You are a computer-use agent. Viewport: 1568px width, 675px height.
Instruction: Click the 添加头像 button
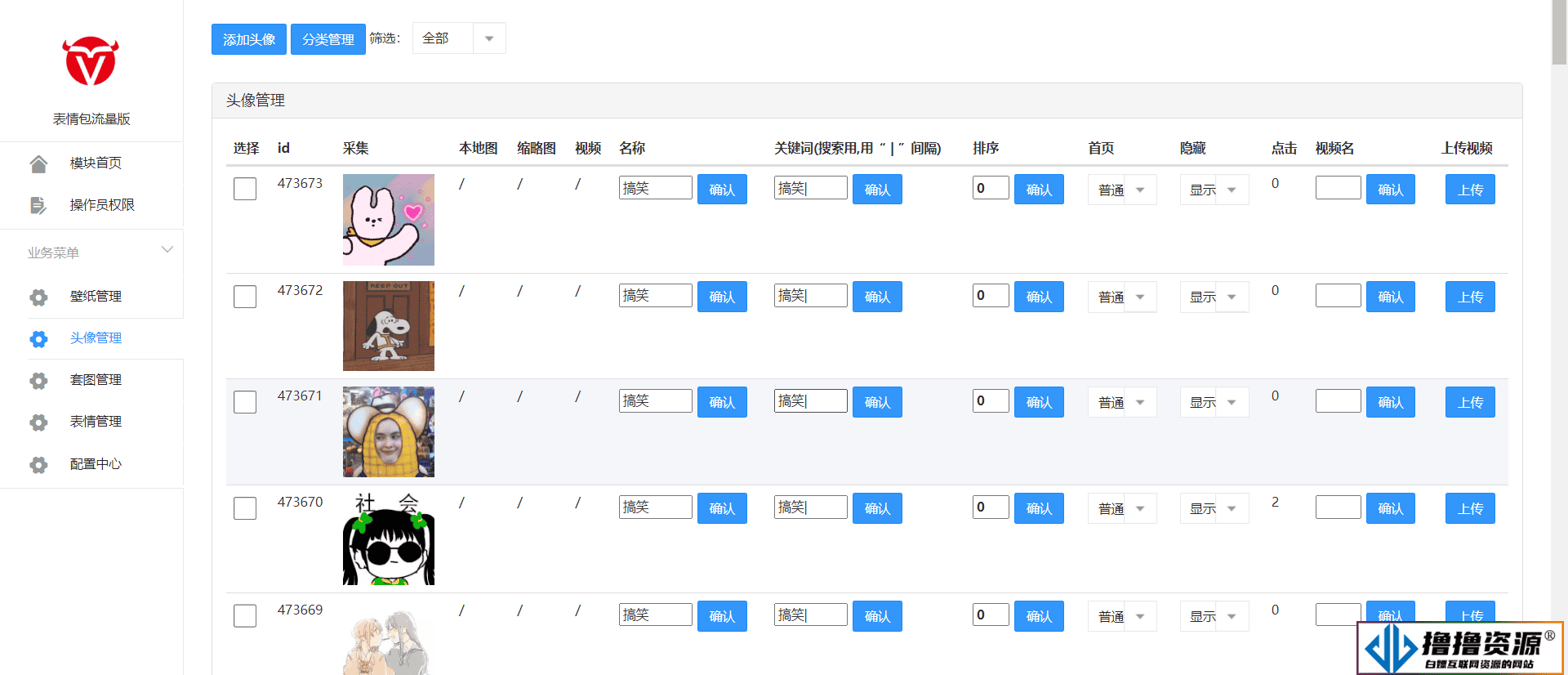249,39
